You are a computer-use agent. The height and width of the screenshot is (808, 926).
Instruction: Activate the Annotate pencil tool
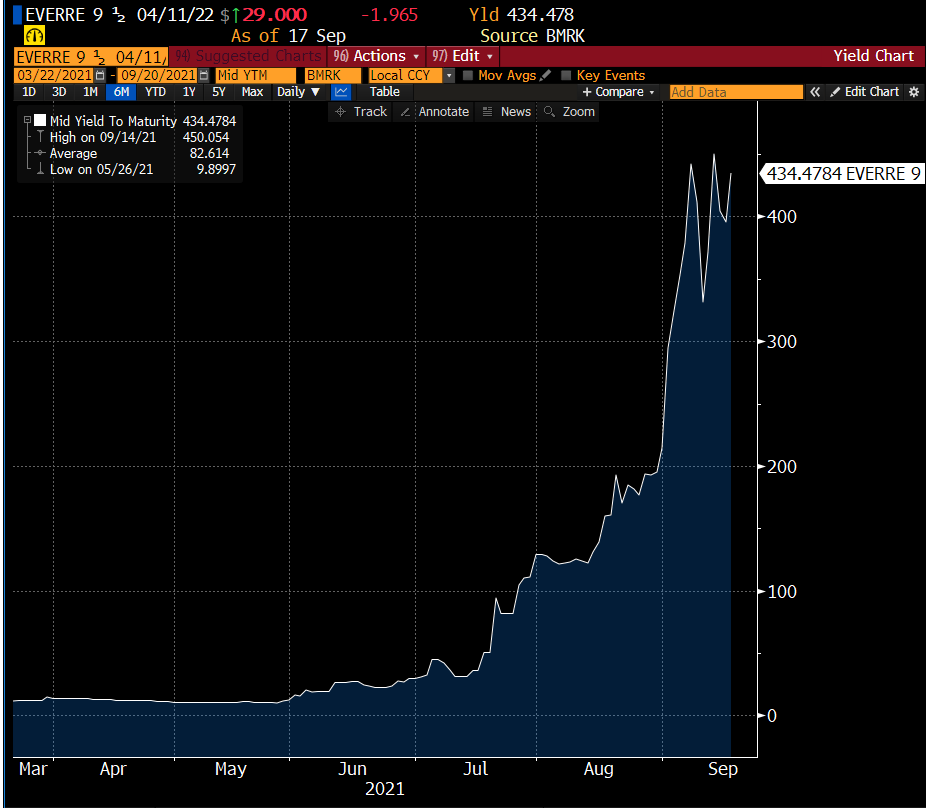click(434, 112)
